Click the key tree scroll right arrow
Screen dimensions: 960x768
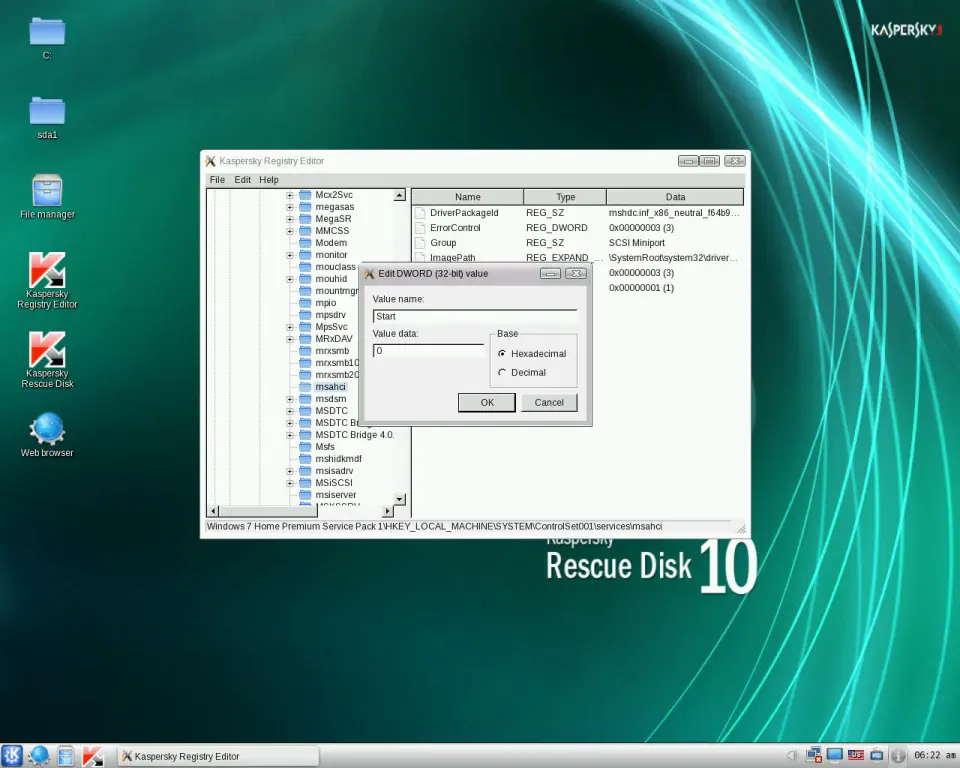click(x=388, y=511)
